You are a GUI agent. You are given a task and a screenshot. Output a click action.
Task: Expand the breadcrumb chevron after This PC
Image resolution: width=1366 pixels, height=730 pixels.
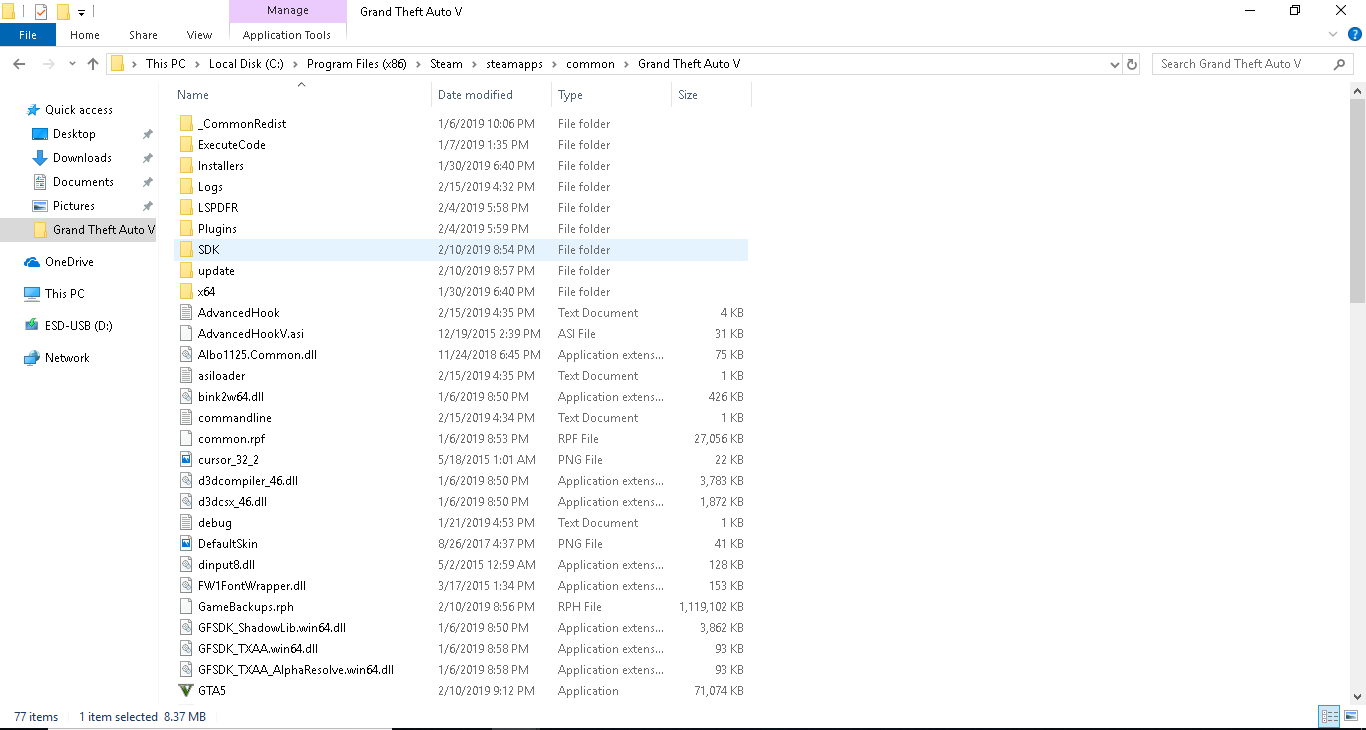coord(197,64)
